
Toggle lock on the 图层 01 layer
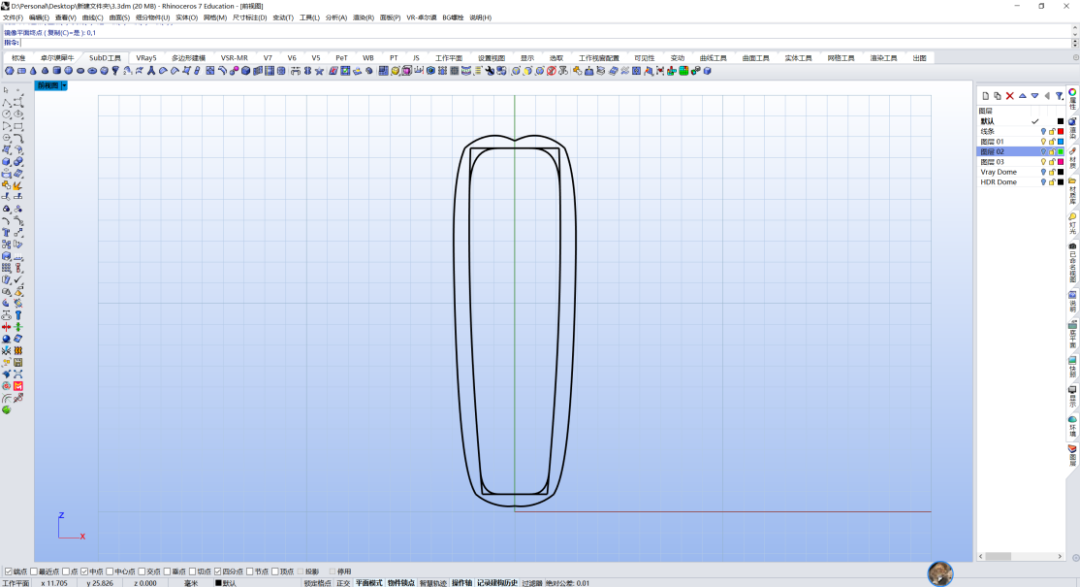pos(1052,142)
